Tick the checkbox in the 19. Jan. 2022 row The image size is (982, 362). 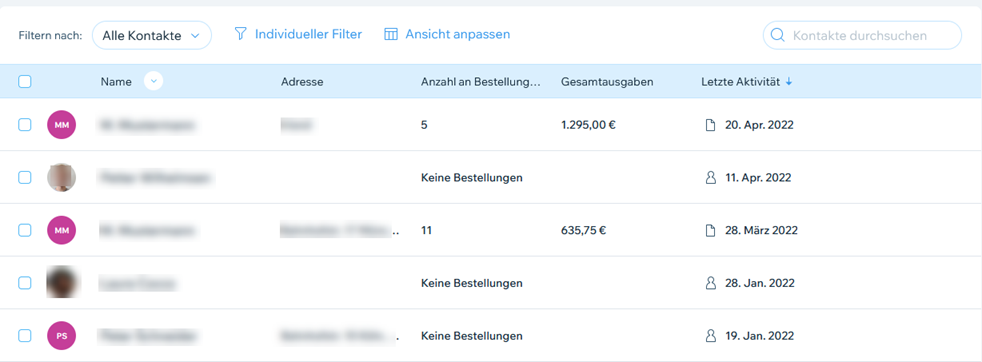click(x=24, y=336)
